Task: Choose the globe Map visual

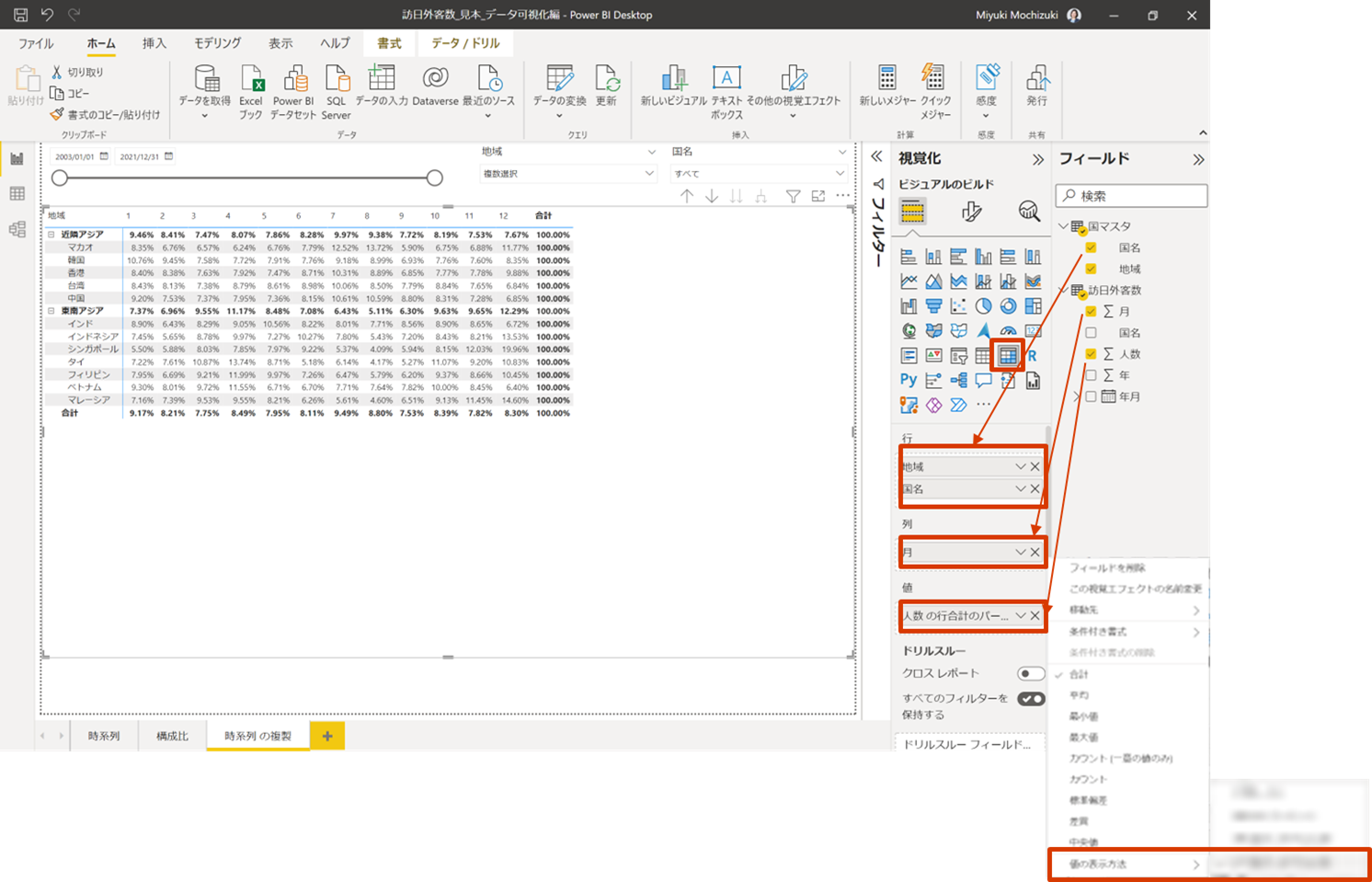Action: [x=909, y=331]
